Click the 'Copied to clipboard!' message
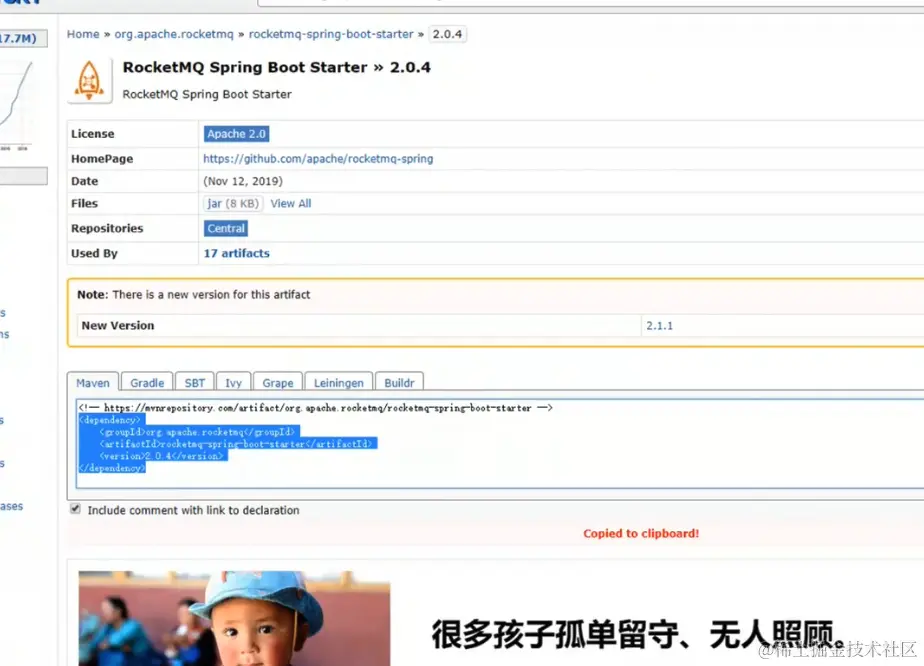 click(x=641, y=533)
